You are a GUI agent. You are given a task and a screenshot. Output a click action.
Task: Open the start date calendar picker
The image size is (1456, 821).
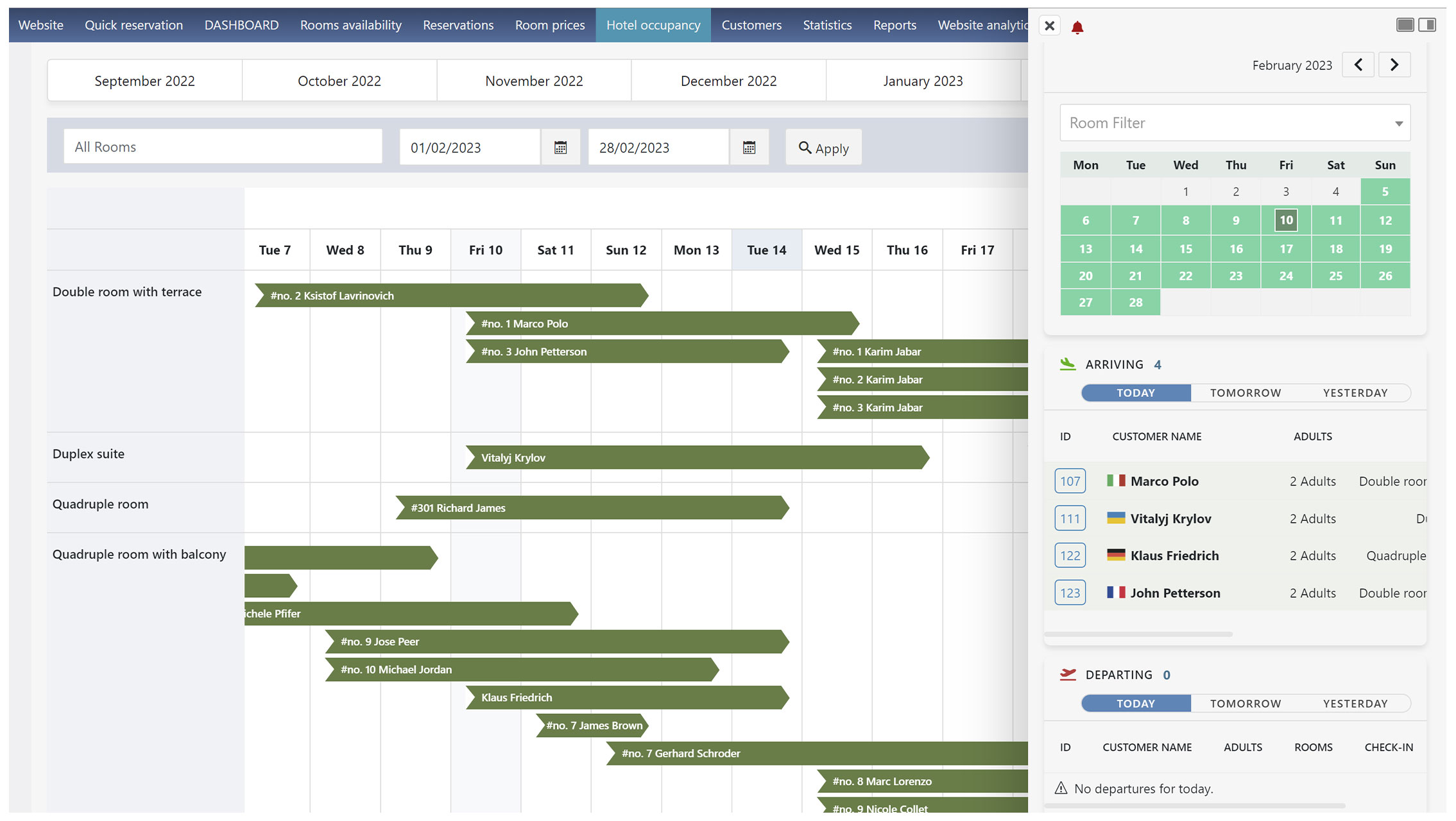point(560,148)
